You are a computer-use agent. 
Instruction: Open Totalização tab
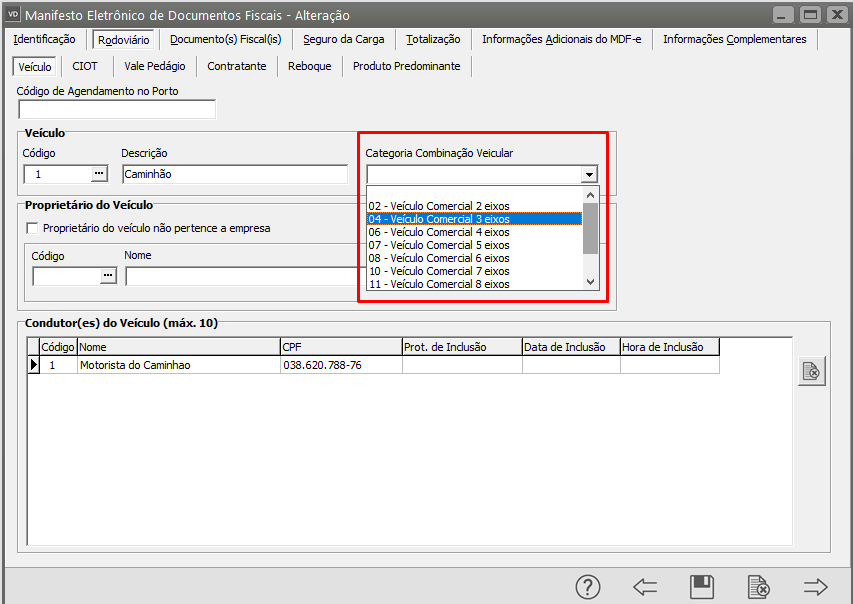(x=433, y=39)
